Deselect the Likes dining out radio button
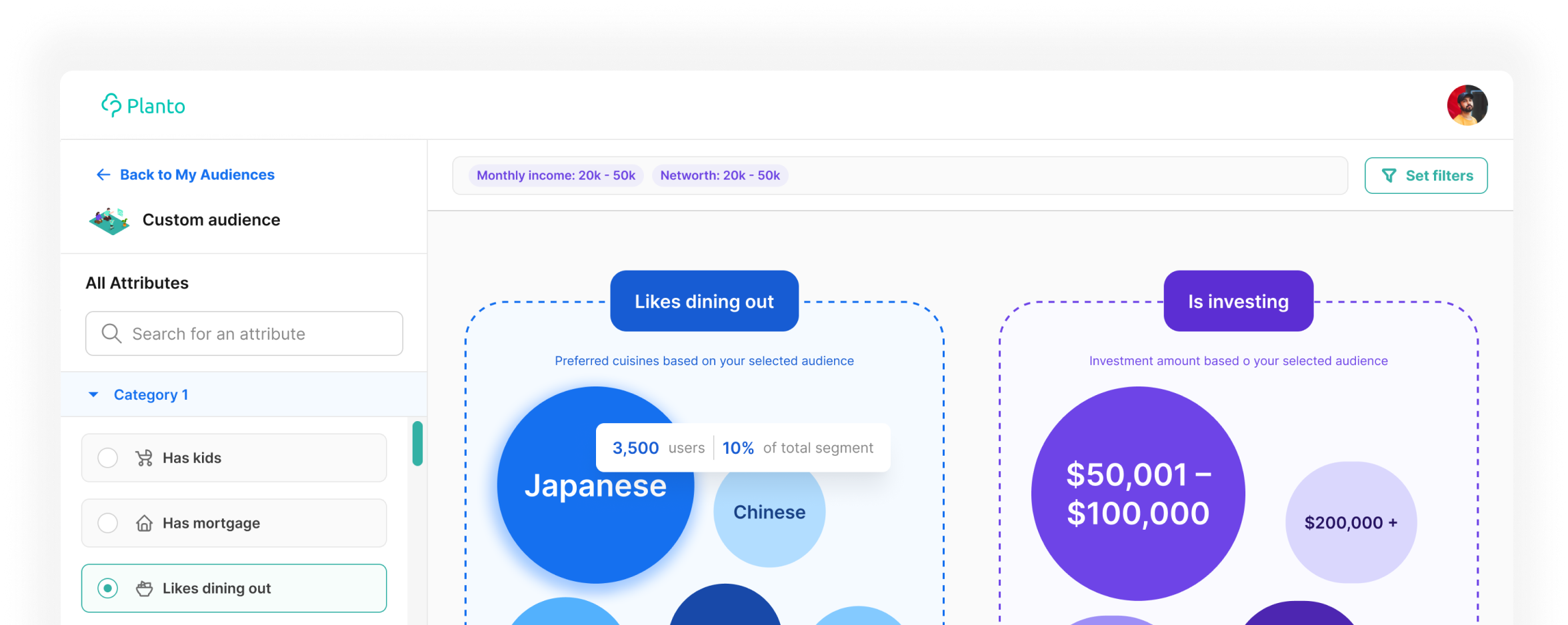The height and width of the screenshot is (625, 1568). click(107, 589)
